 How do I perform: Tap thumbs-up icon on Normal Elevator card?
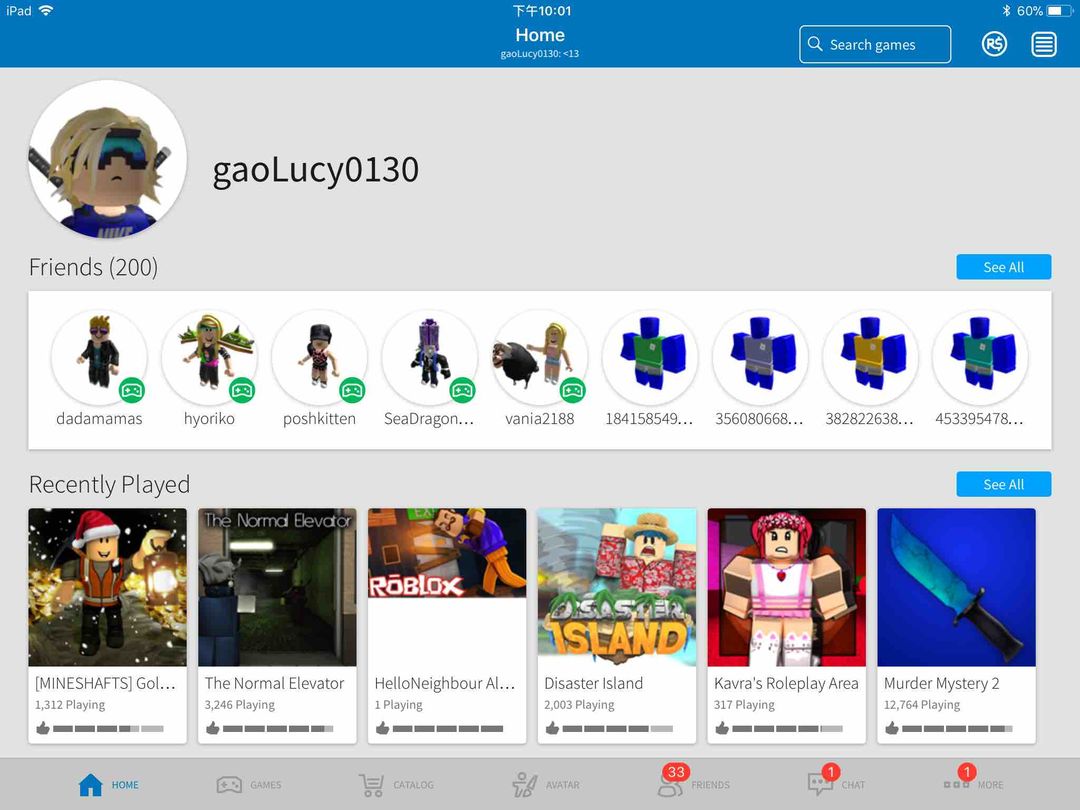[x=213, y=728]
